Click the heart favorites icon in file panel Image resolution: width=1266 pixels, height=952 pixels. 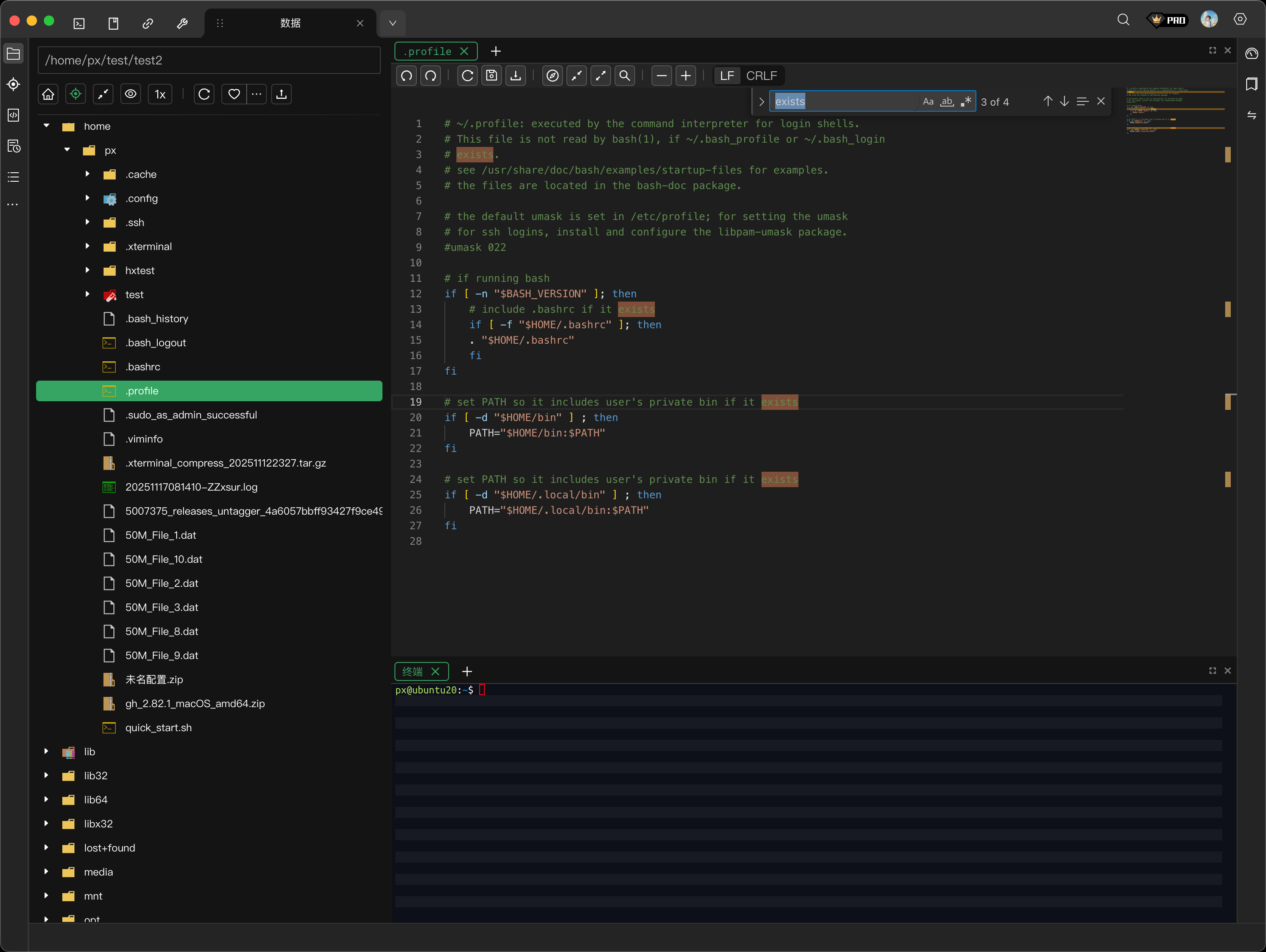point(233,95)
